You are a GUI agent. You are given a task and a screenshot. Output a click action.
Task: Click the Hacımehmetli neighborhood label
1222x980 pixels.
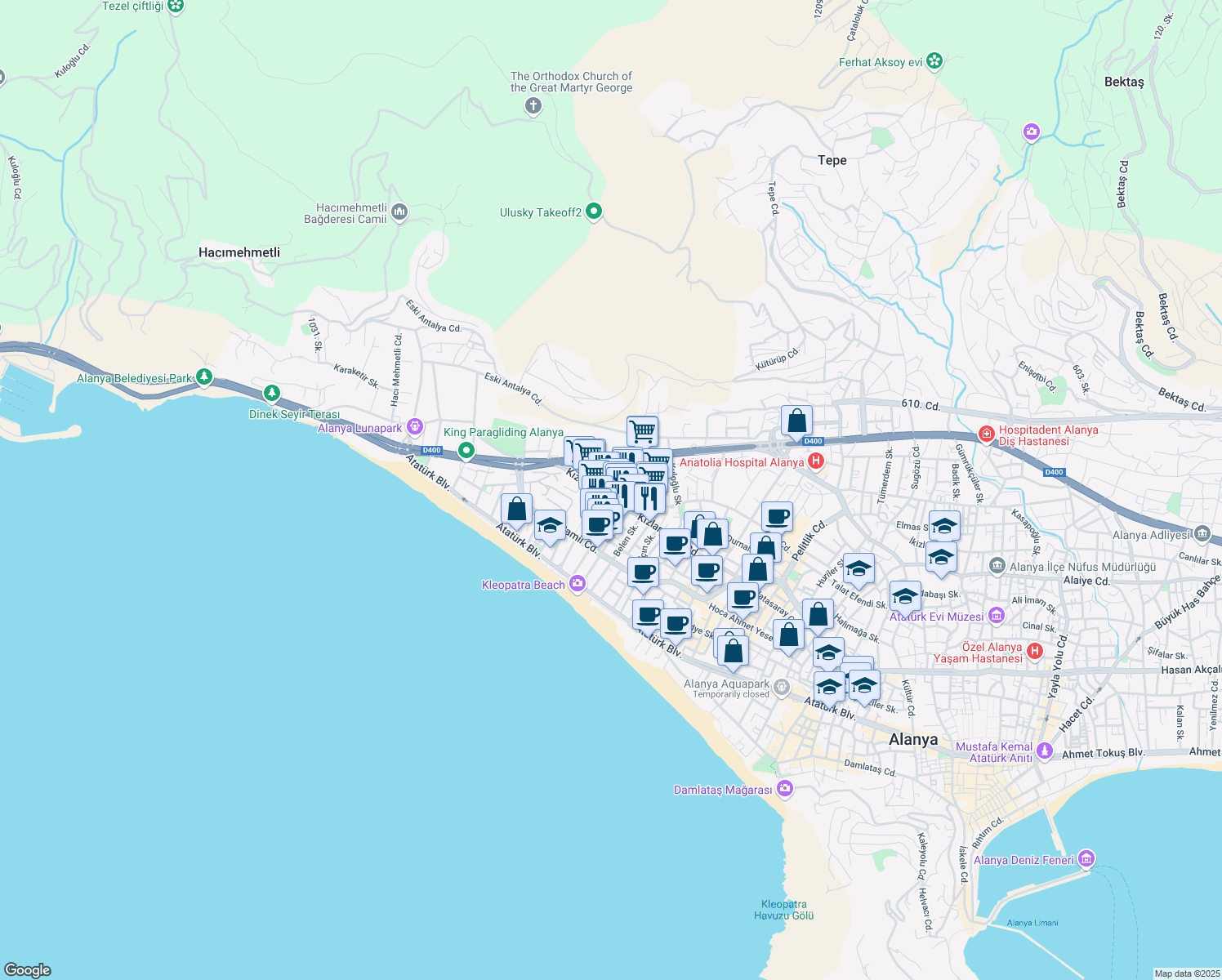point(239,252)
